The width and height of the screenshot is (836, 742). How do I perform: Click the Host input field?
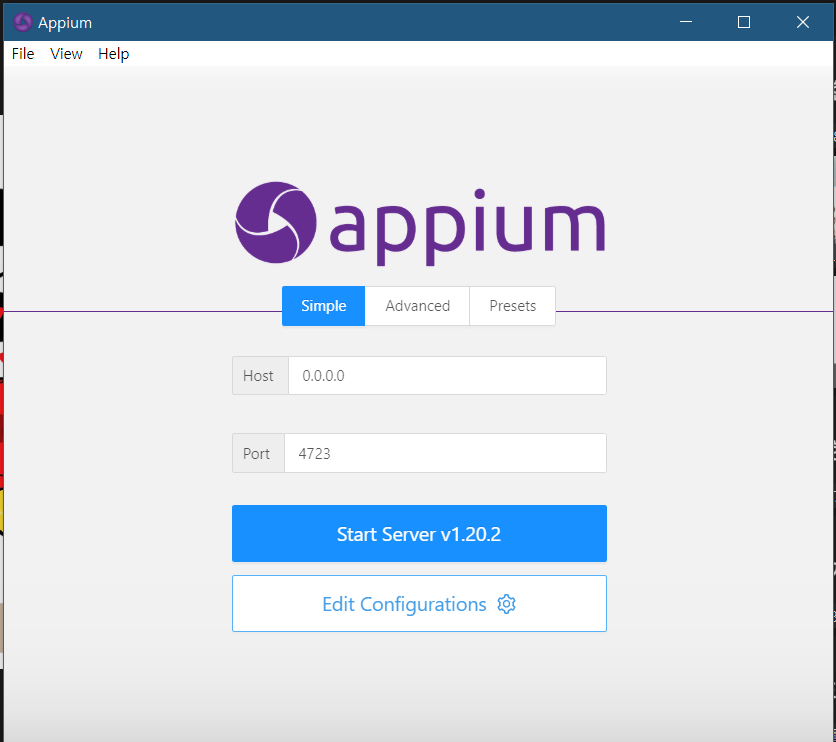447,376
